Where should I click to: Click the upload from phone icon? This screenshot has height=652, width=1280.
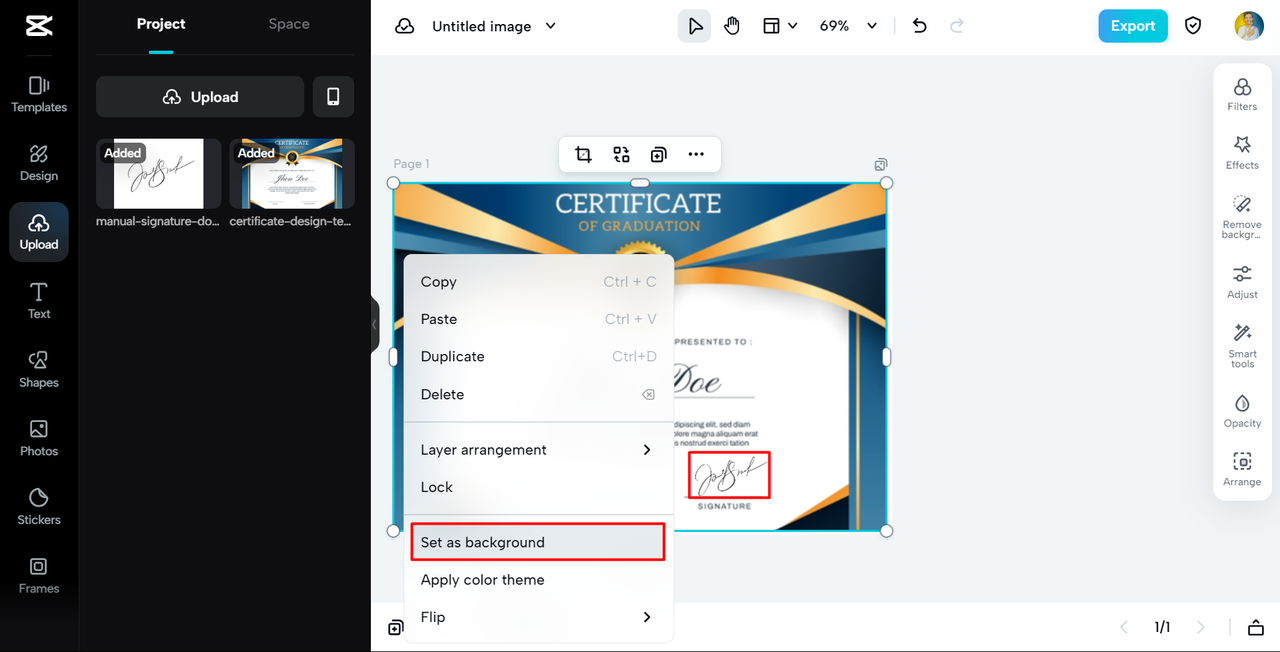[333, 97]
